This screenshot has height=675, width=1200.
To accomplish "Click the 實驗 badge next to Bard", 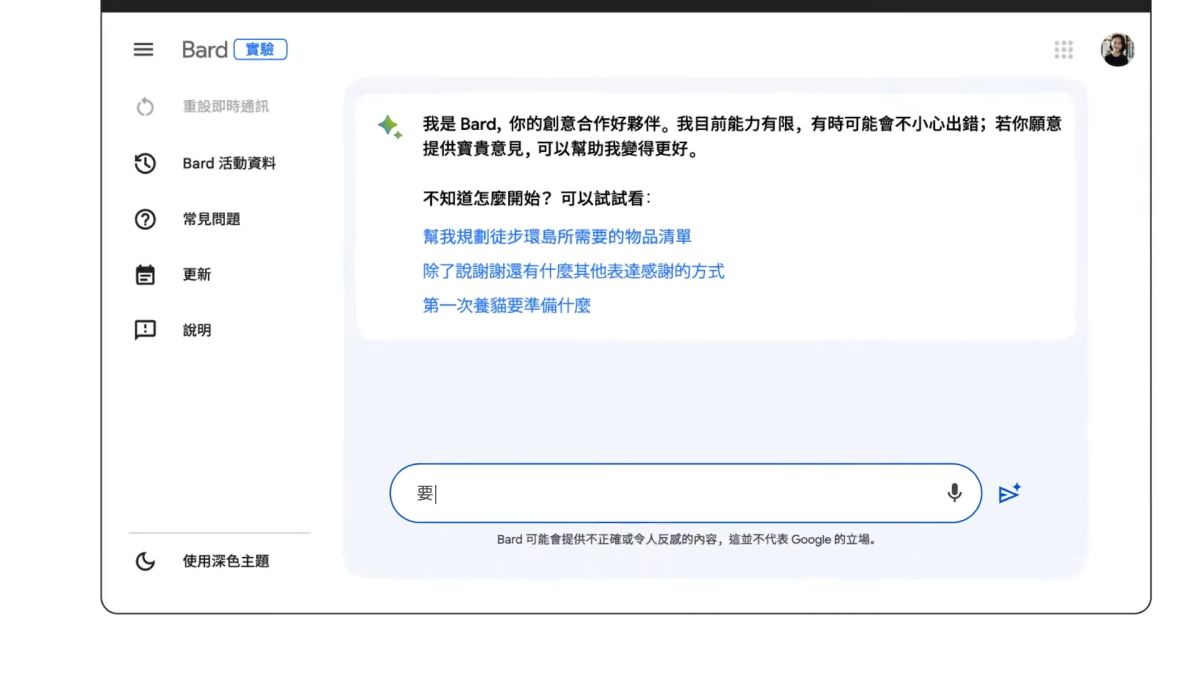I will pyautogui.click(x=260, y=49).
